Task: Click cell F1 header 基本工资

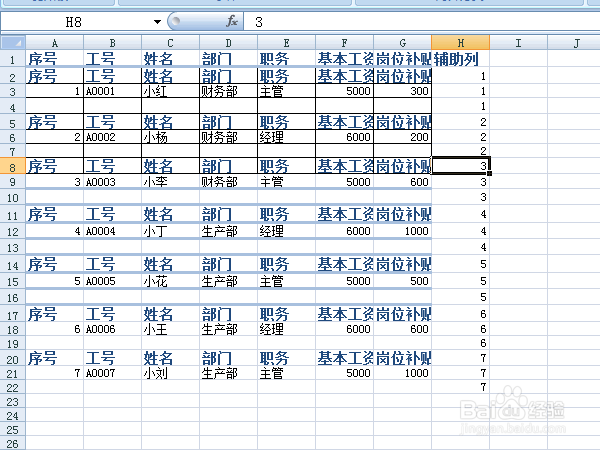Action: click(344, 59)
